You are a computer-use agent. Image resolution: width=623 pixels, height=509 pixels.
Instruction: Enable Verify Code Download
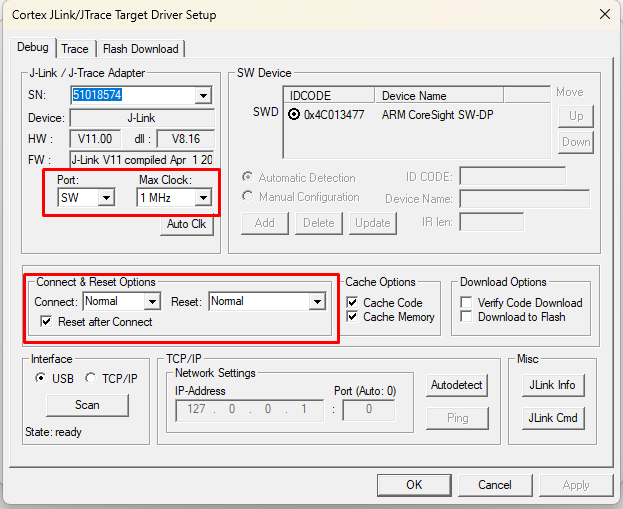click(466, 302)
